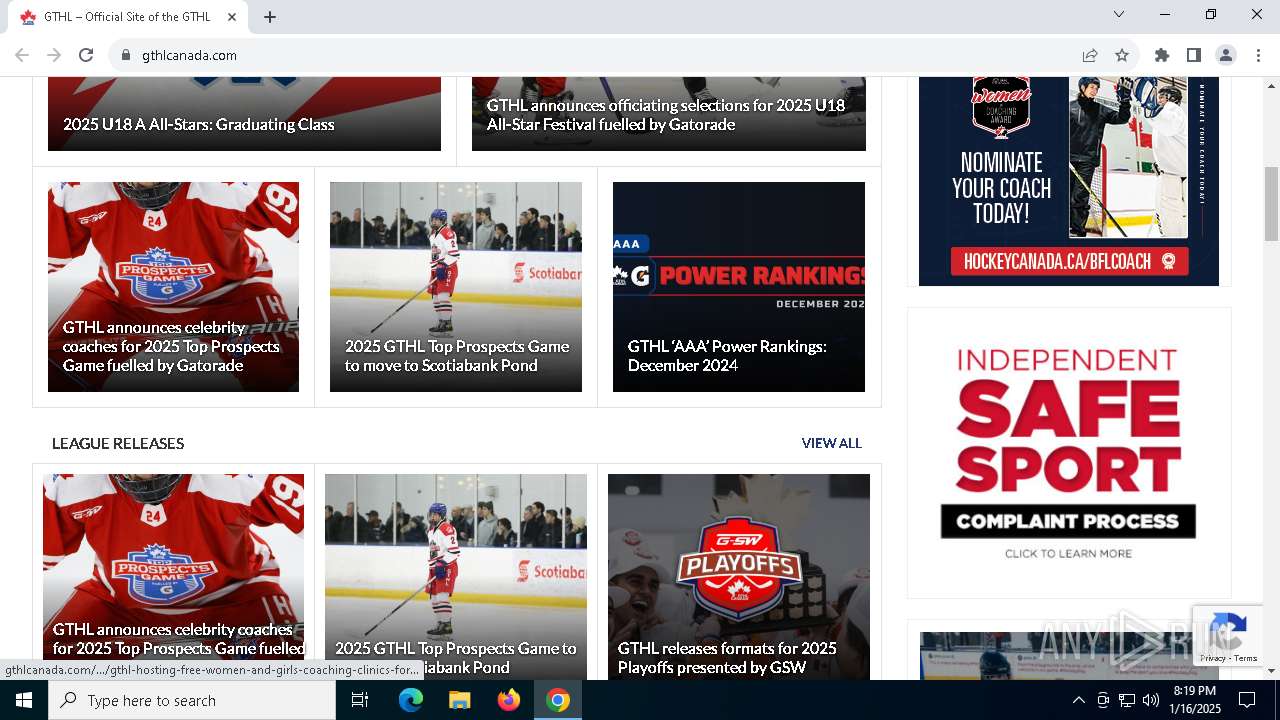Click LEAGUE RELEASES heading
Viewport: 1280px width, 720px height.
(118, 443)
